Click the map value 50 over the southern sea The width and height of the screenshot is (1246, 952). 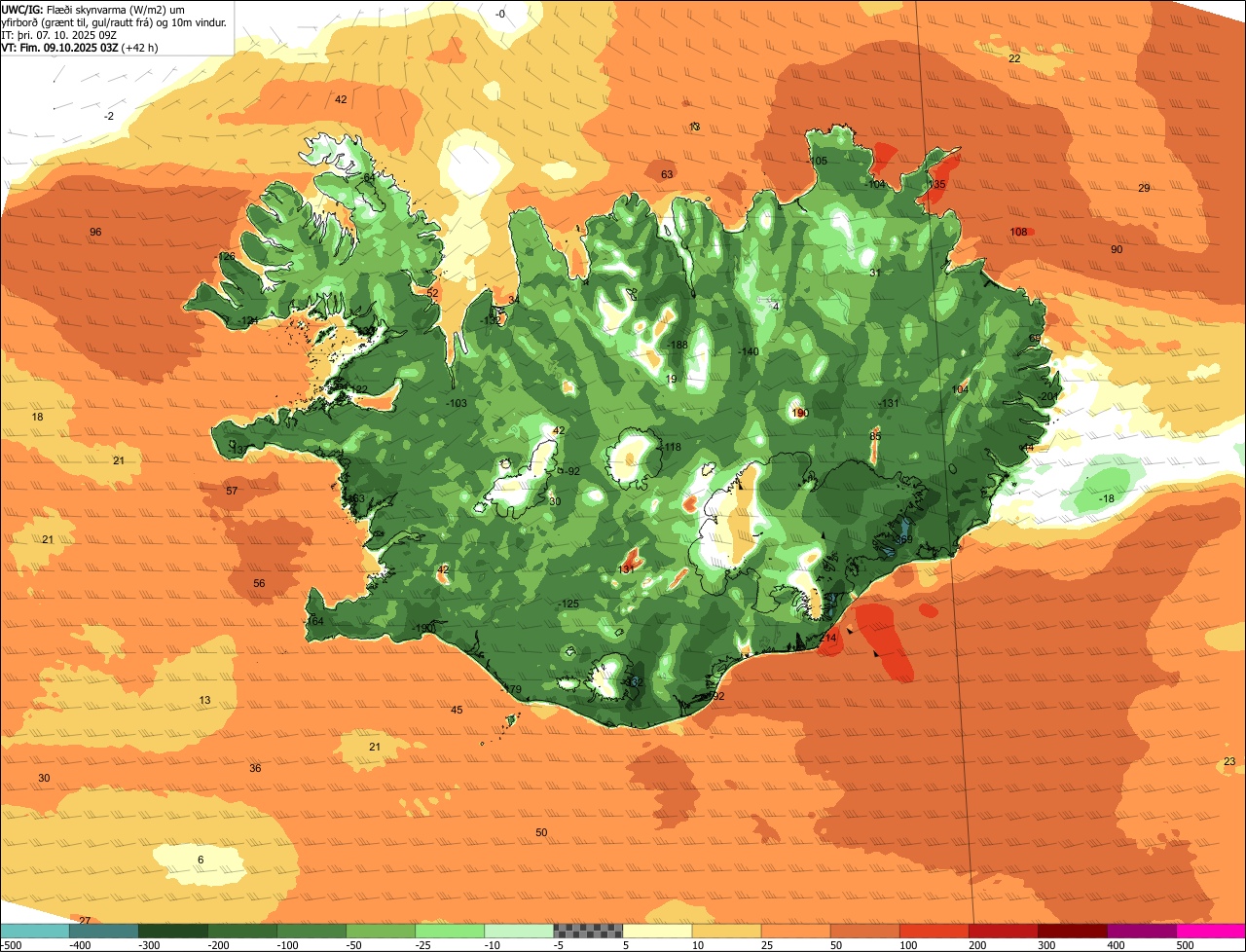pos(541,832)
